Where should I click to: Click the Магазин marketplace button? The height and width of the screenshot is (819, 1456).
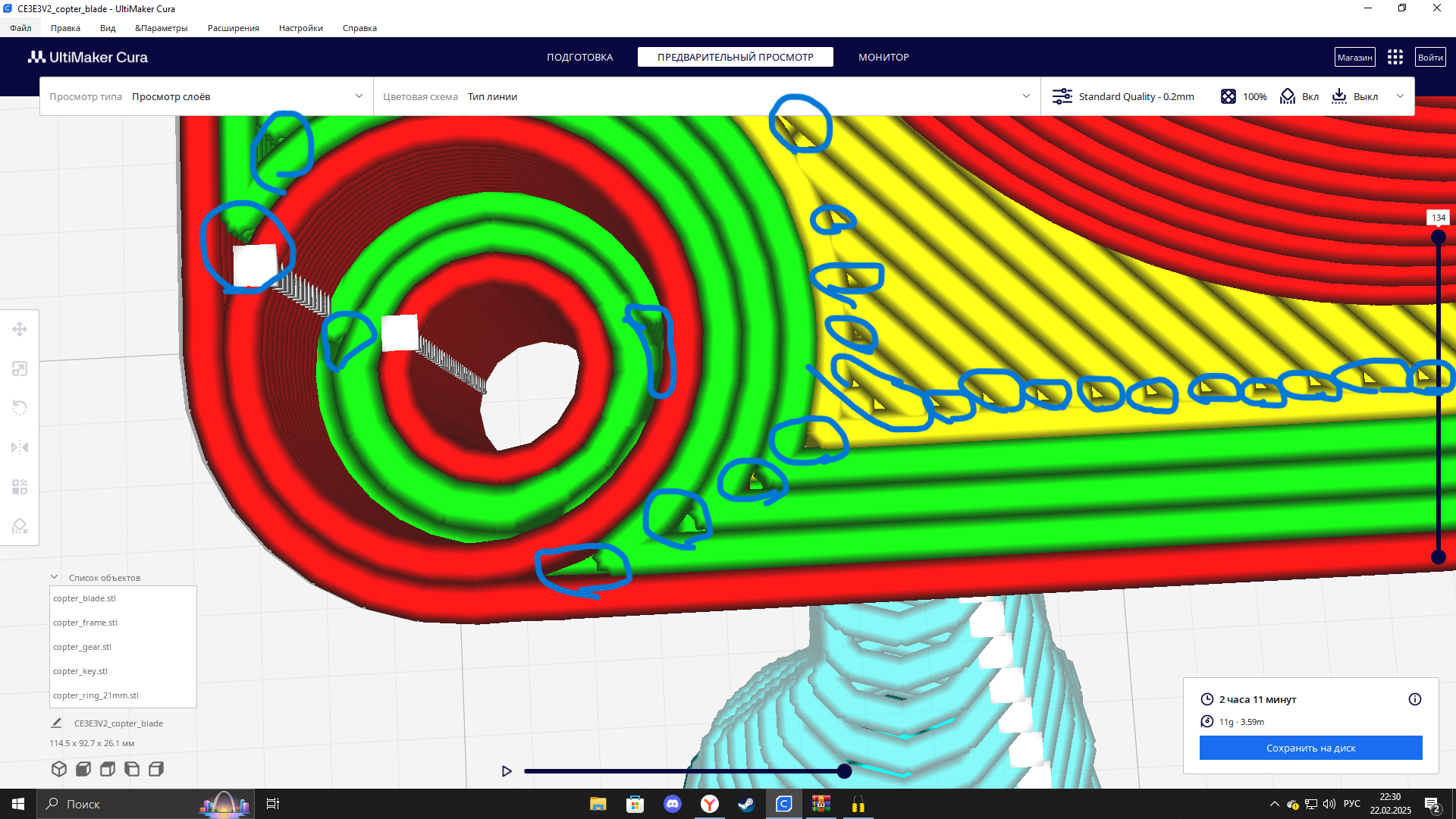1354,58
